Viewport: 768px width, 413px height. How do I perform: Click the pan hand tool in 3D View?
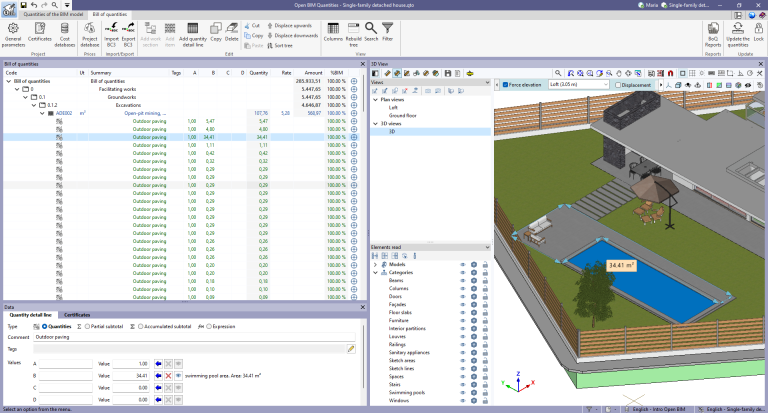coord(619,73)
